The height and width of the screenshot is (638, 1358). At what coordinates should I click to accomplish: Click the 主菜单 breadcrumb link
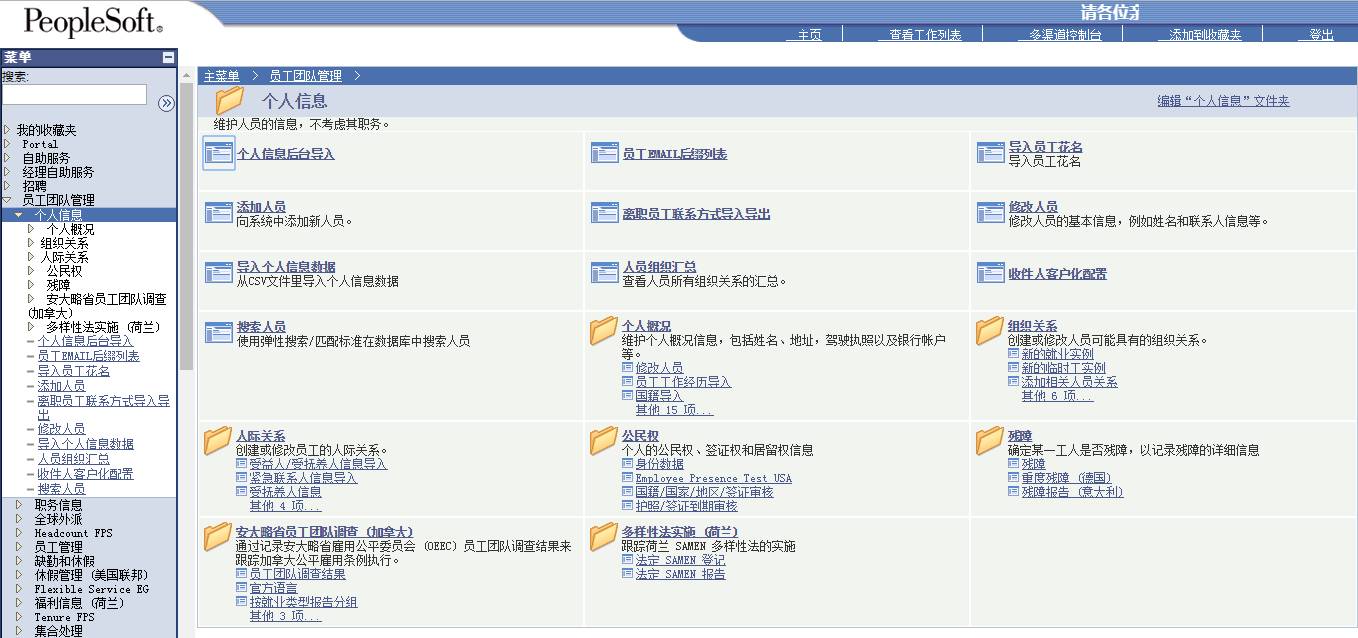pyautogui.click(x=222, y=76)
